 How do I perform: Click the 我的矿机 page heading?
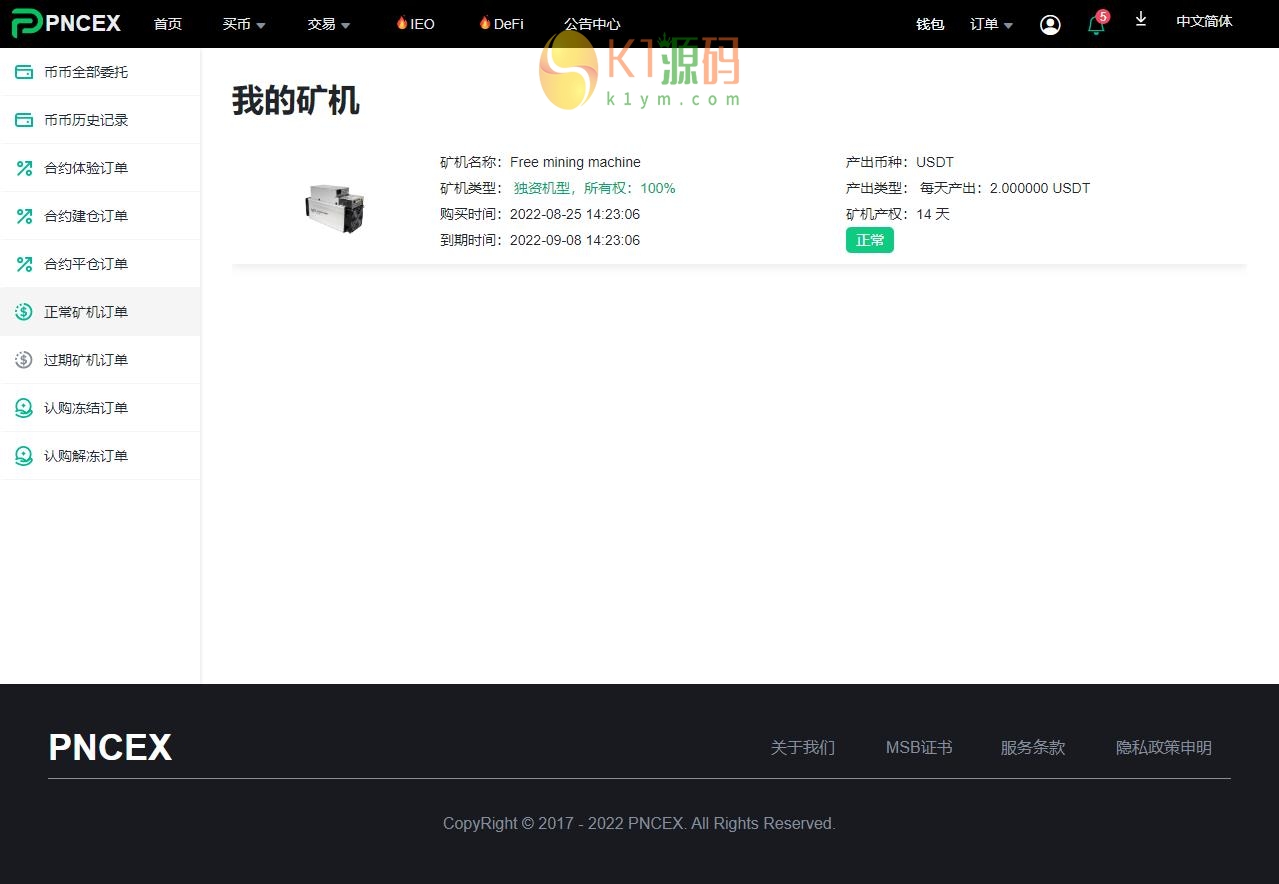pyautogui.click(x=296, y=100)
